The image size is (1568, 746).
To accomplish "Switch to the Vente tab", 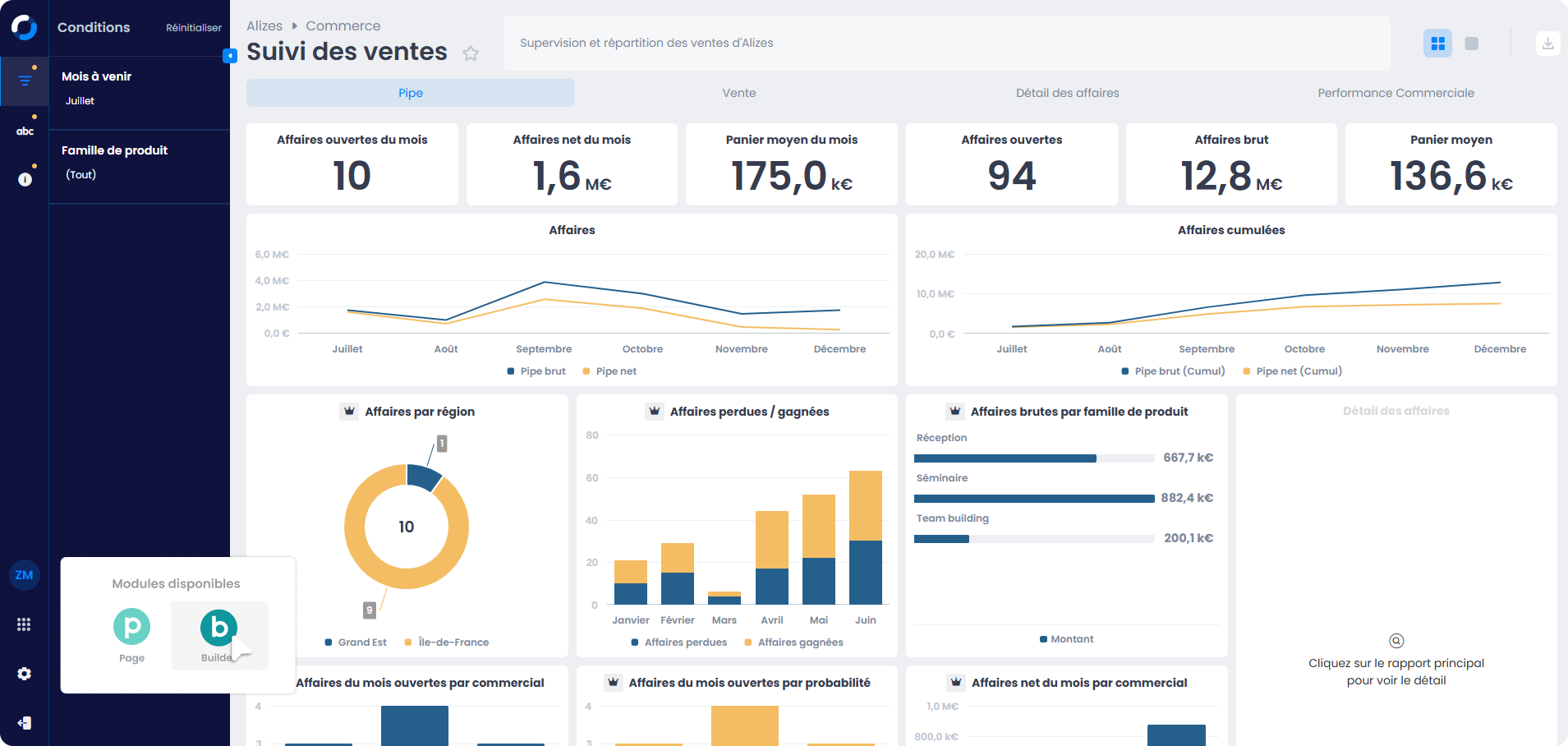I will coord(738,93).
